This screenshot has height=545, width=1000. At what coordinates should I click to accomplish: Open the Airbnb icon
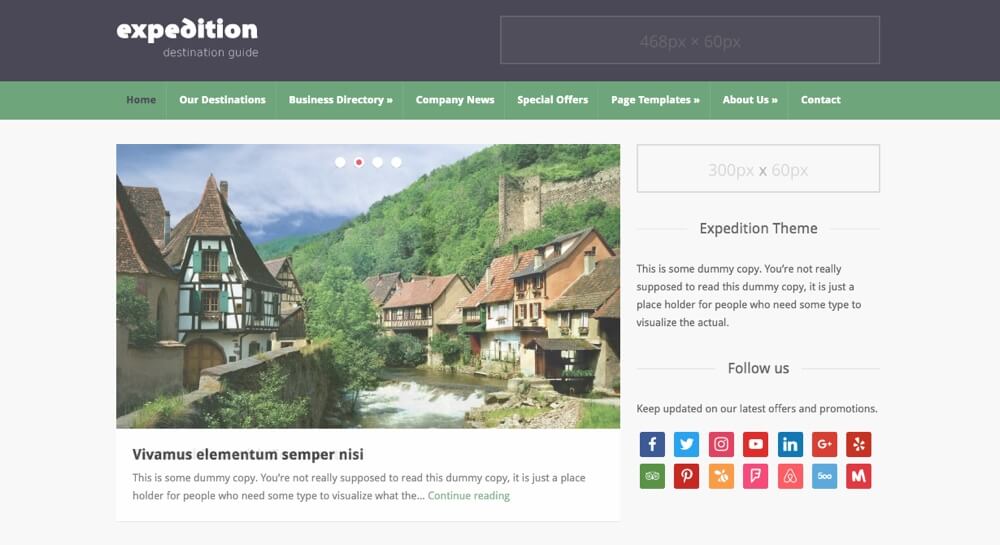click(790, 476)
